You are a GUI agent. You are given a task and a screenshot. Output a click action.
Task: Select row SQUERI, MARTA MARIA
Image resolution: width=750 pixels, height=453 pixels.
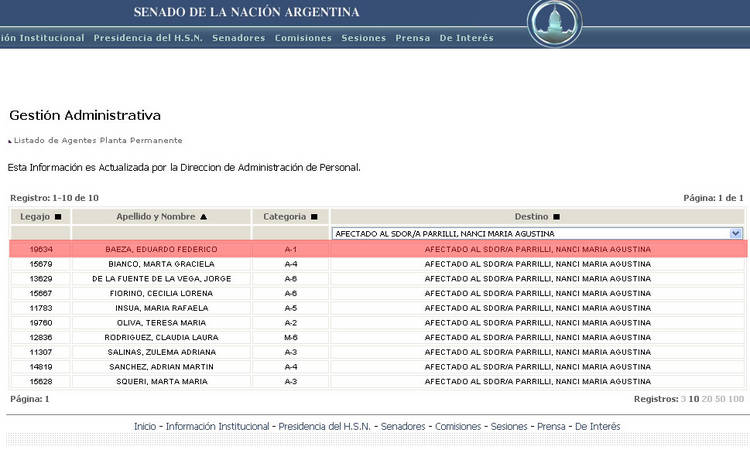click(378, 382)
